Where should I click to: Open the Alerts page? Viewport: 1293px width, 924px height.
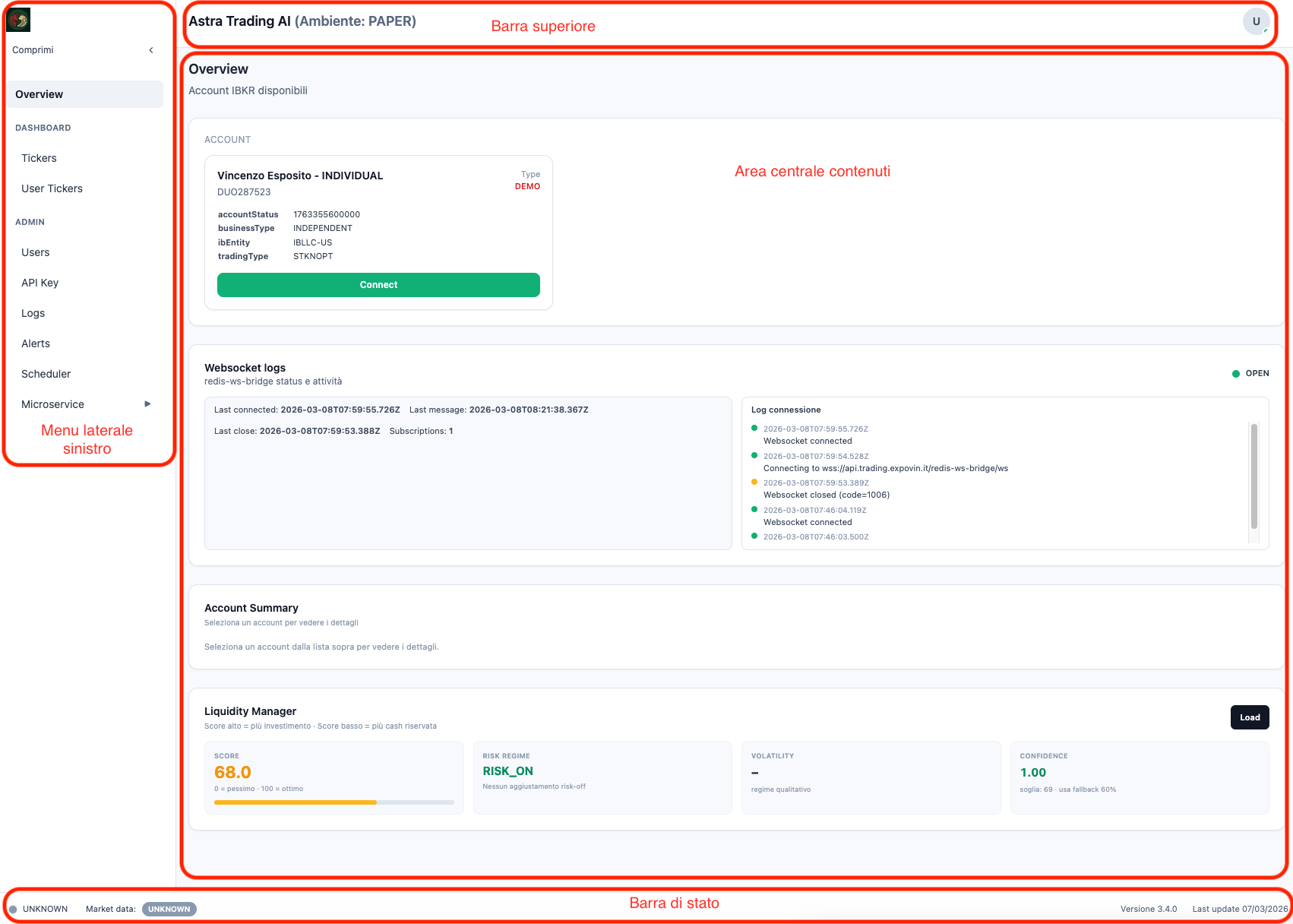36,343
